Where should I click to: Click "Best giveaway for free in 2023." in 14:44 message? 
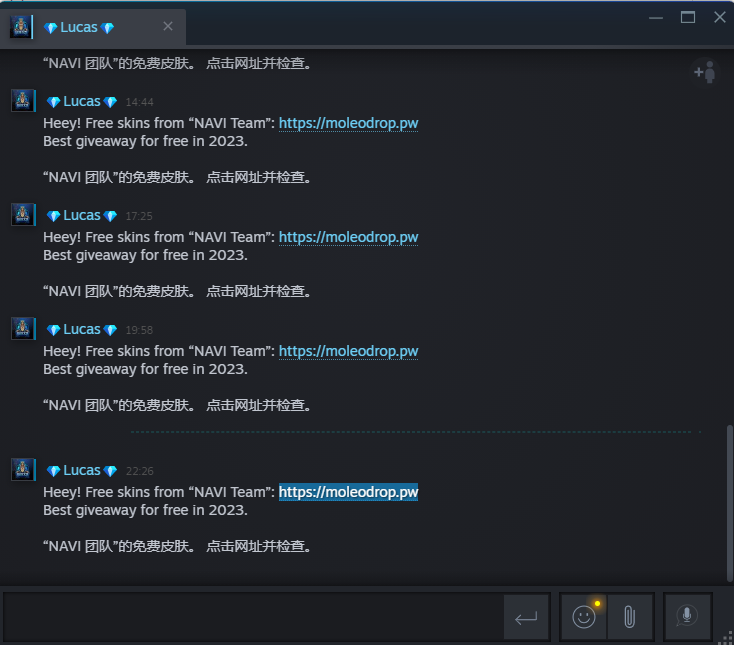[145, 141]
